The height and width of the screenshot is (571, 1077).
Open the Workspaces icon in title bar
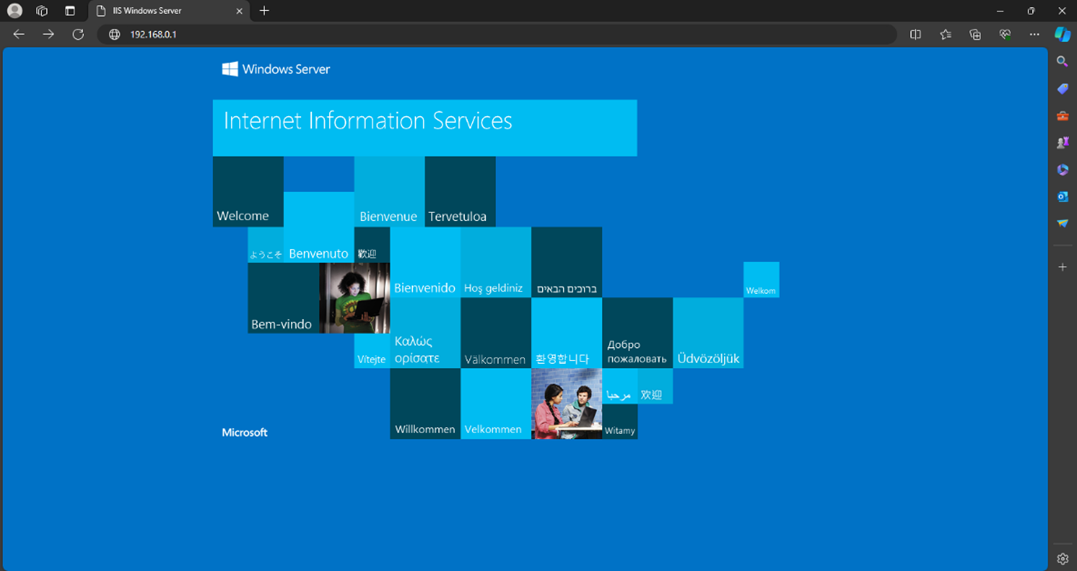click(x=42, y=10)
